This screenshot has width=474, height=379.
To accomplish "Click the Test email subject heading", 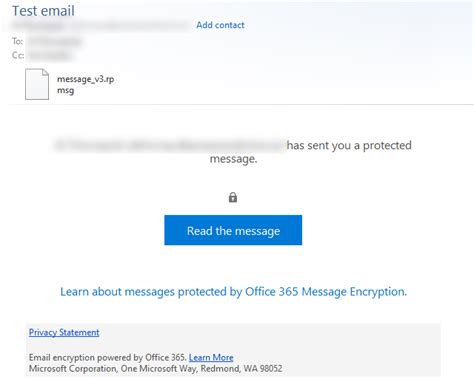I will [x=43, y=11].
